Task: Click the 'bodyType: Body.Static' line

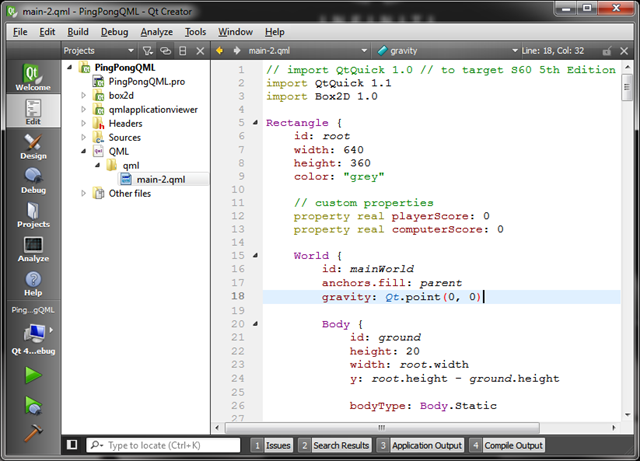Action: tap(423, 405)
